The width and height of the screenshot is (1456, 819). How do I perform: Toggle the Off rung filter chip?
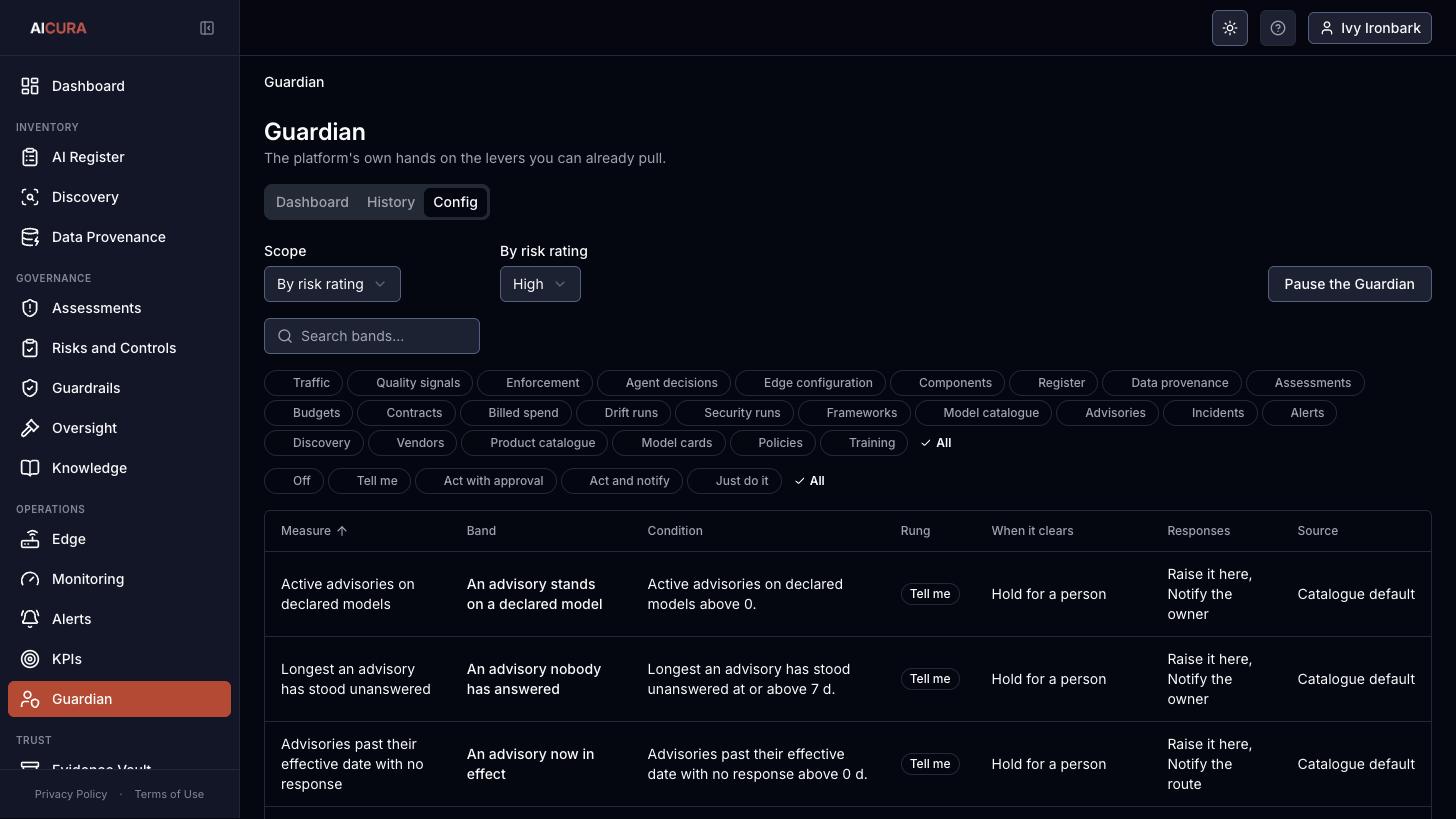pos(294,481)
